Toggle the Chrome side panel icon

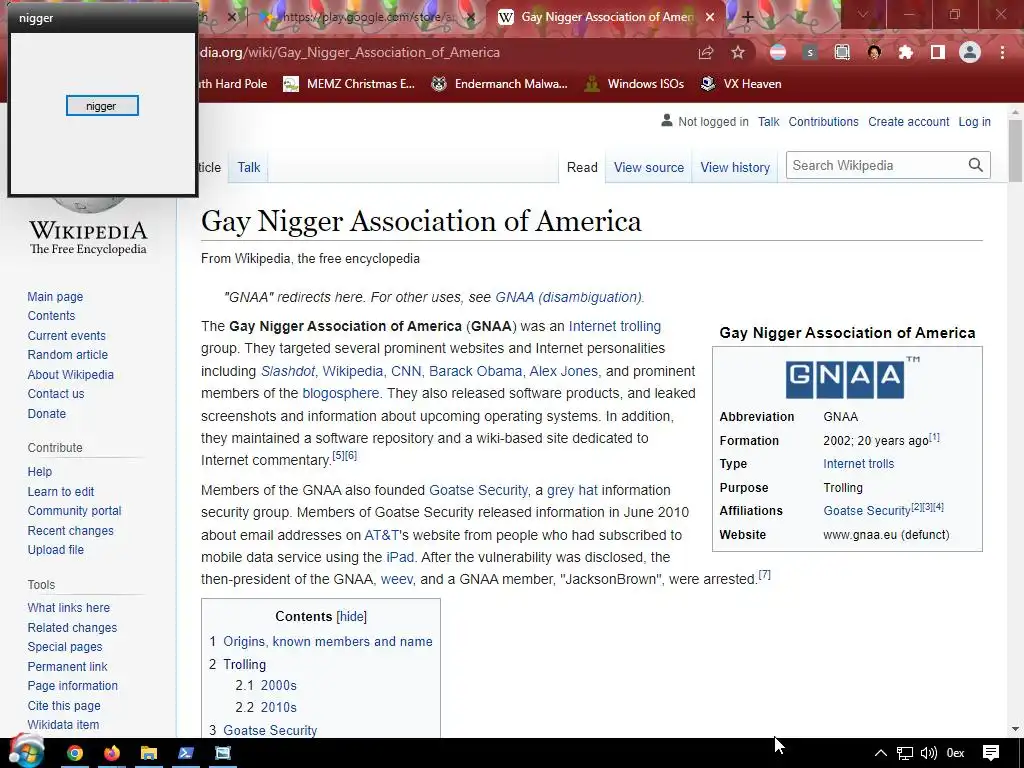(x=938, y=53)
